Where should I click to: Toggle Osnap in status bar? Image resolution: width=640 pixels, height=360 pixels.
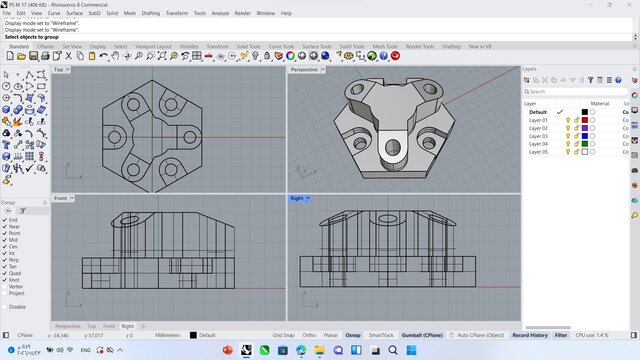pyautogui.click(x=353, y=335)
